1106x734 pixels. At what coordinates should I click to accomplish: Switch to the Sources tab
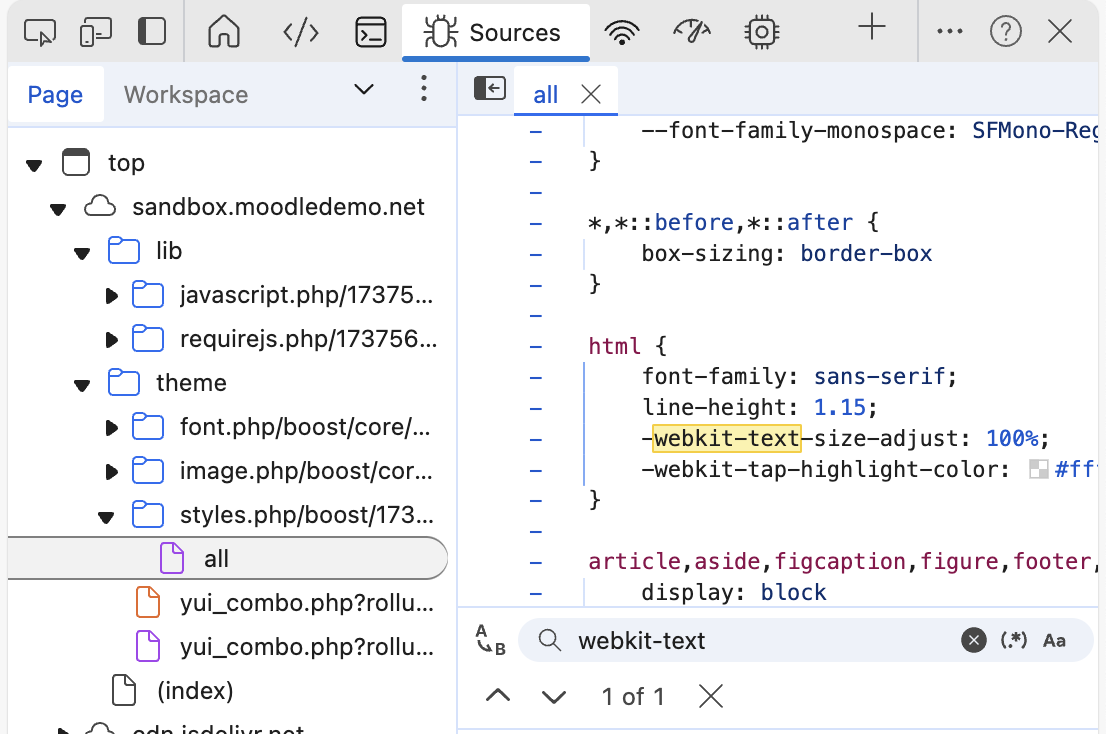pos(495,32)
